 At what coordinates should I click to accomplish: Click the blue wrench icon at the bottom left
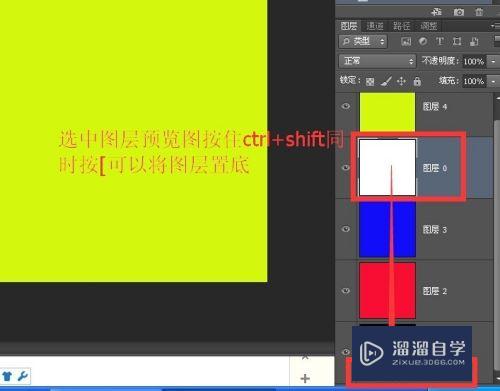22,376
